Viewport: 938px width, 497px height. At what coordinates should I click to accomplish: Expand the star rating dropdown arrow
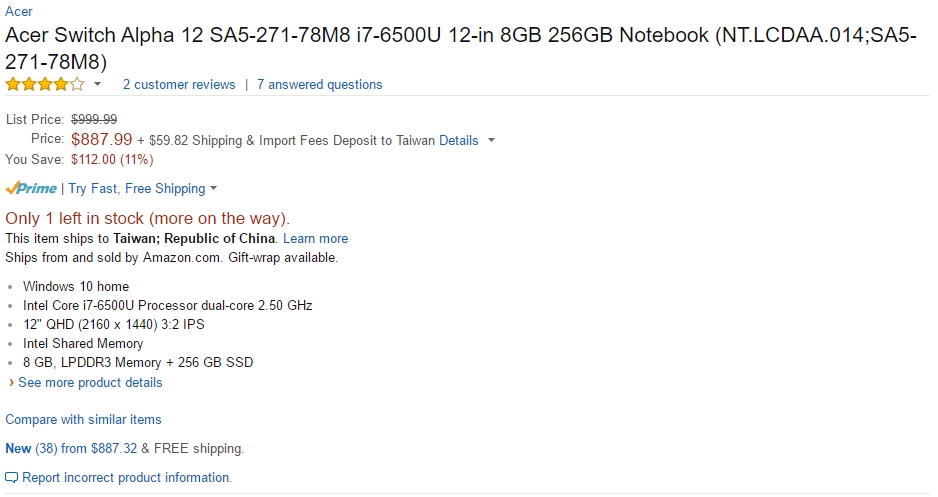pos(98,84)
